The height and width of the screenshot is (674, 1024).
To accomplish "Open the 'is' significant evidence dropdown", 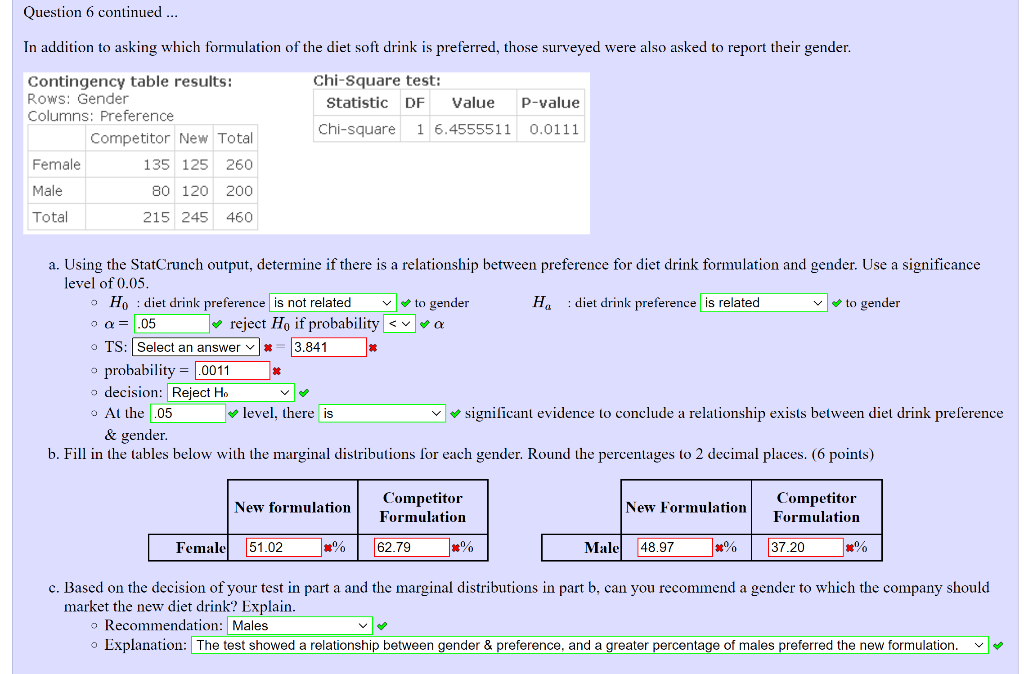I will pyautogui.click(x=382, y=413).
